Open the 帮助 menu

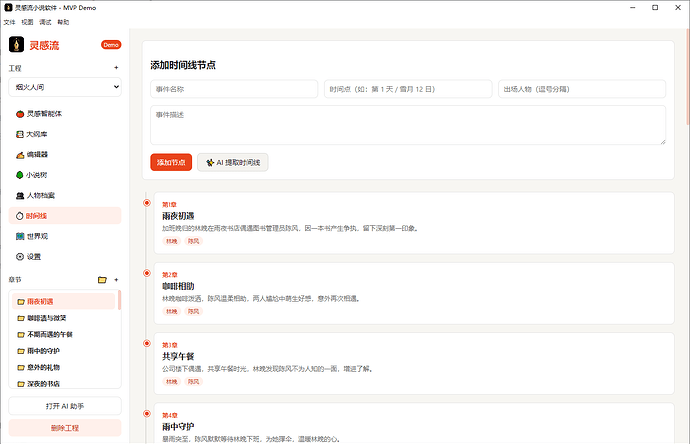[63, 22]
